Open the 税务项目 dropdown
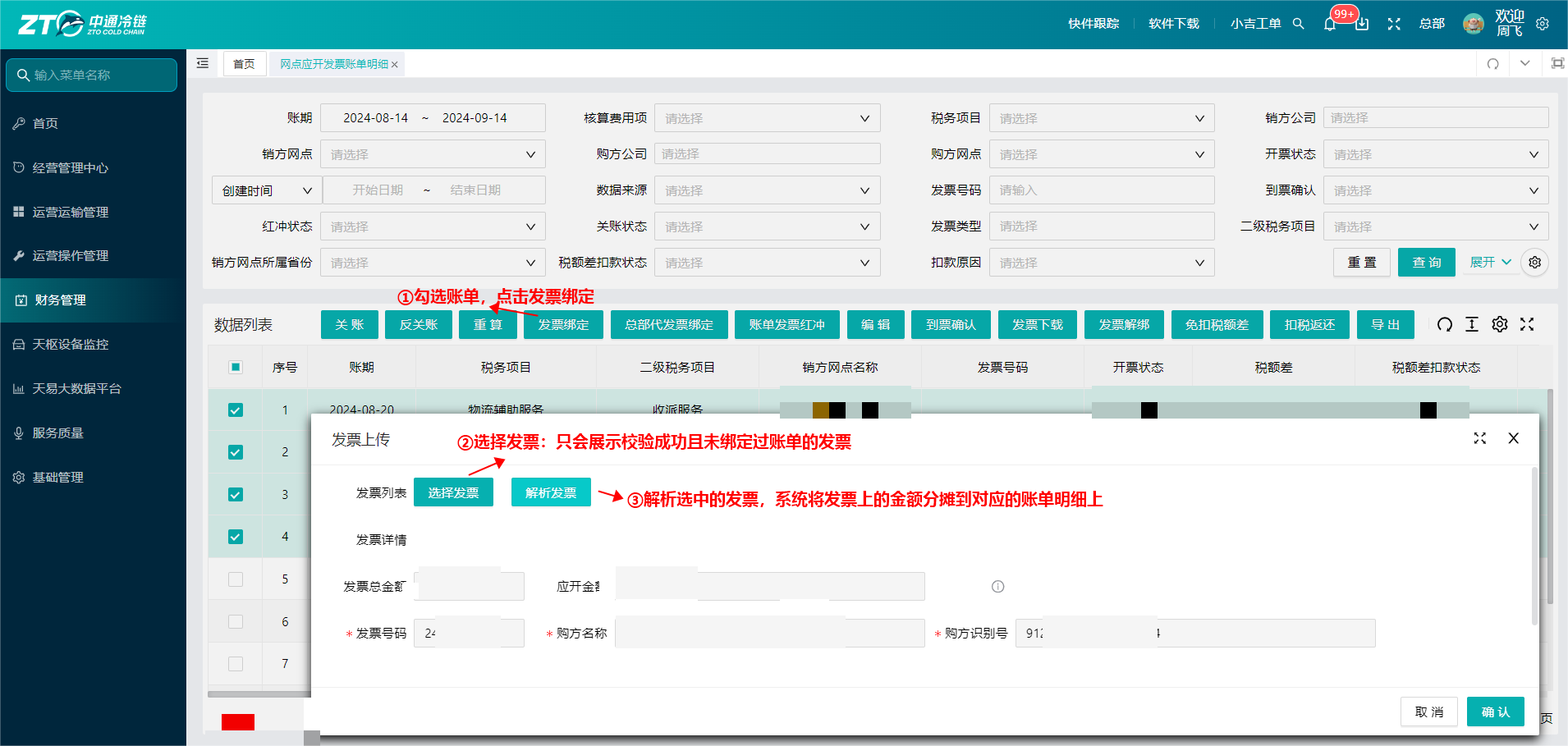This screenshot has width=1568, height=746. pos(1102,118)
